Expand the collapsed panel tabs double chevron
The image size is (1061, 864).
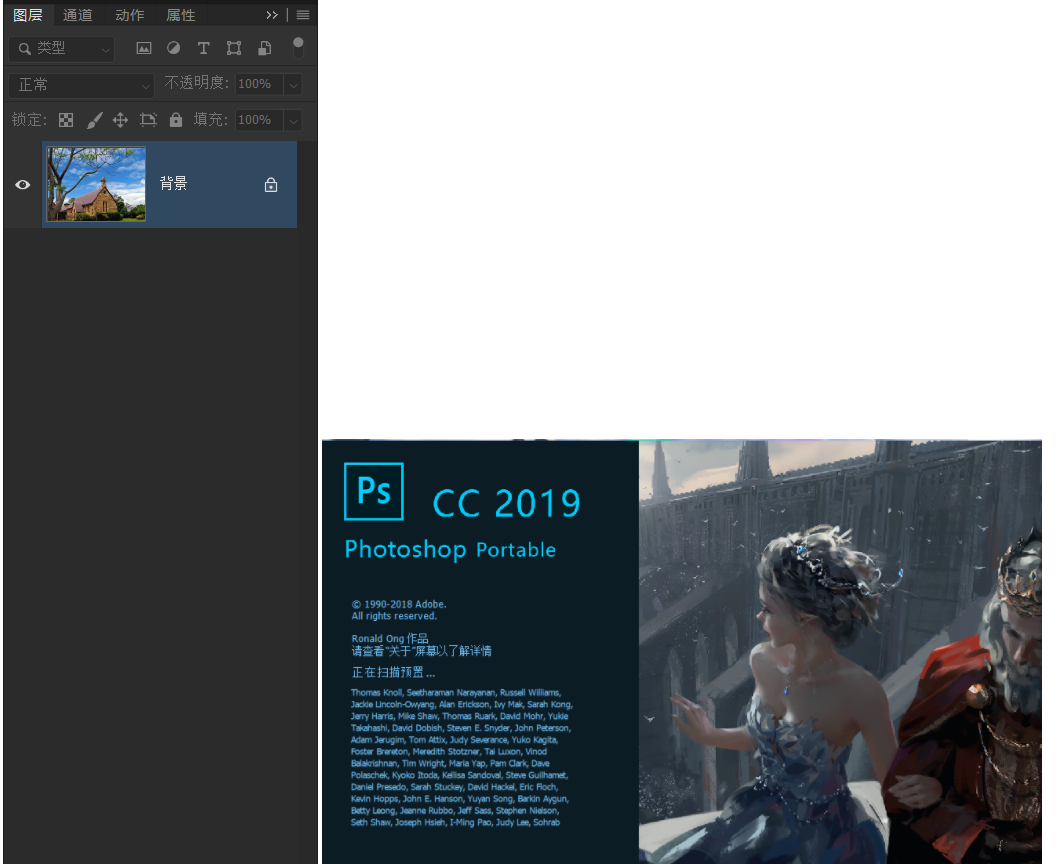pos(272,15)
